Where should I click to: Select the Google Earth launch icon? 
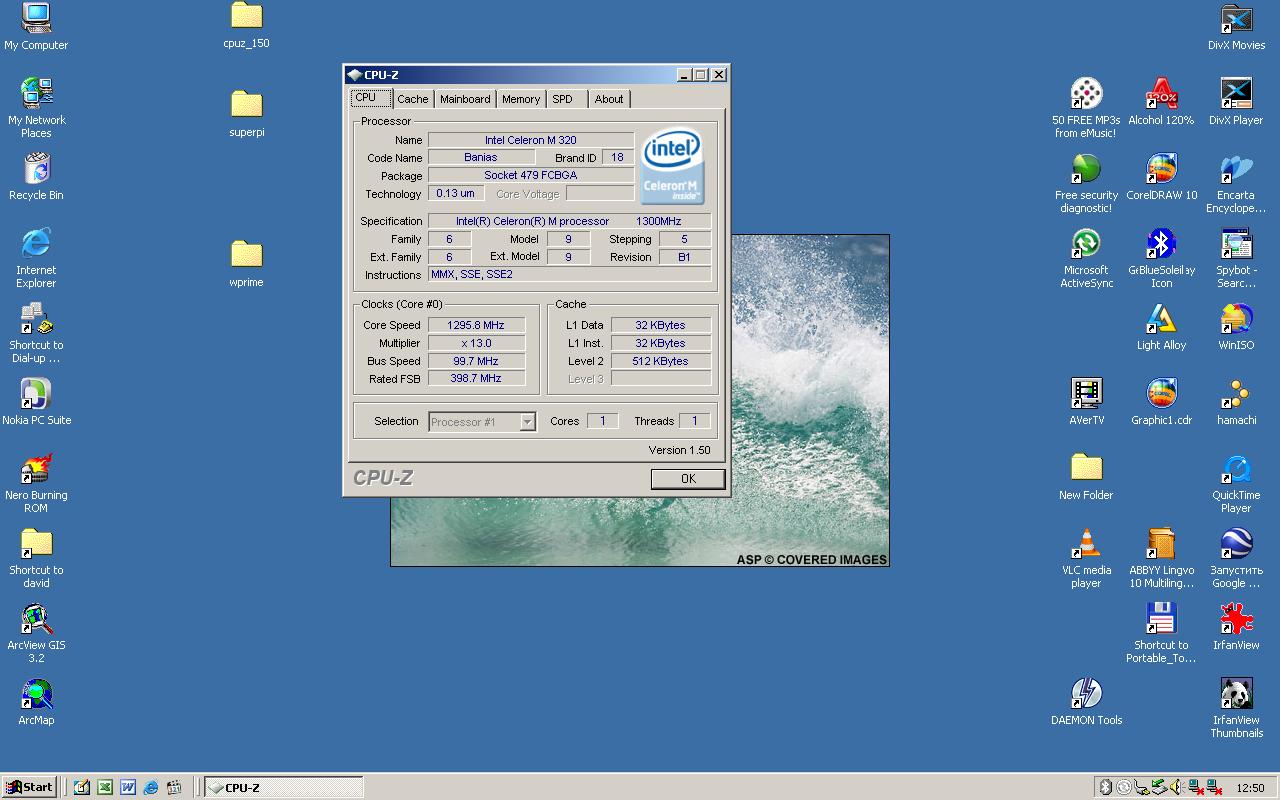click(1236, 558)
